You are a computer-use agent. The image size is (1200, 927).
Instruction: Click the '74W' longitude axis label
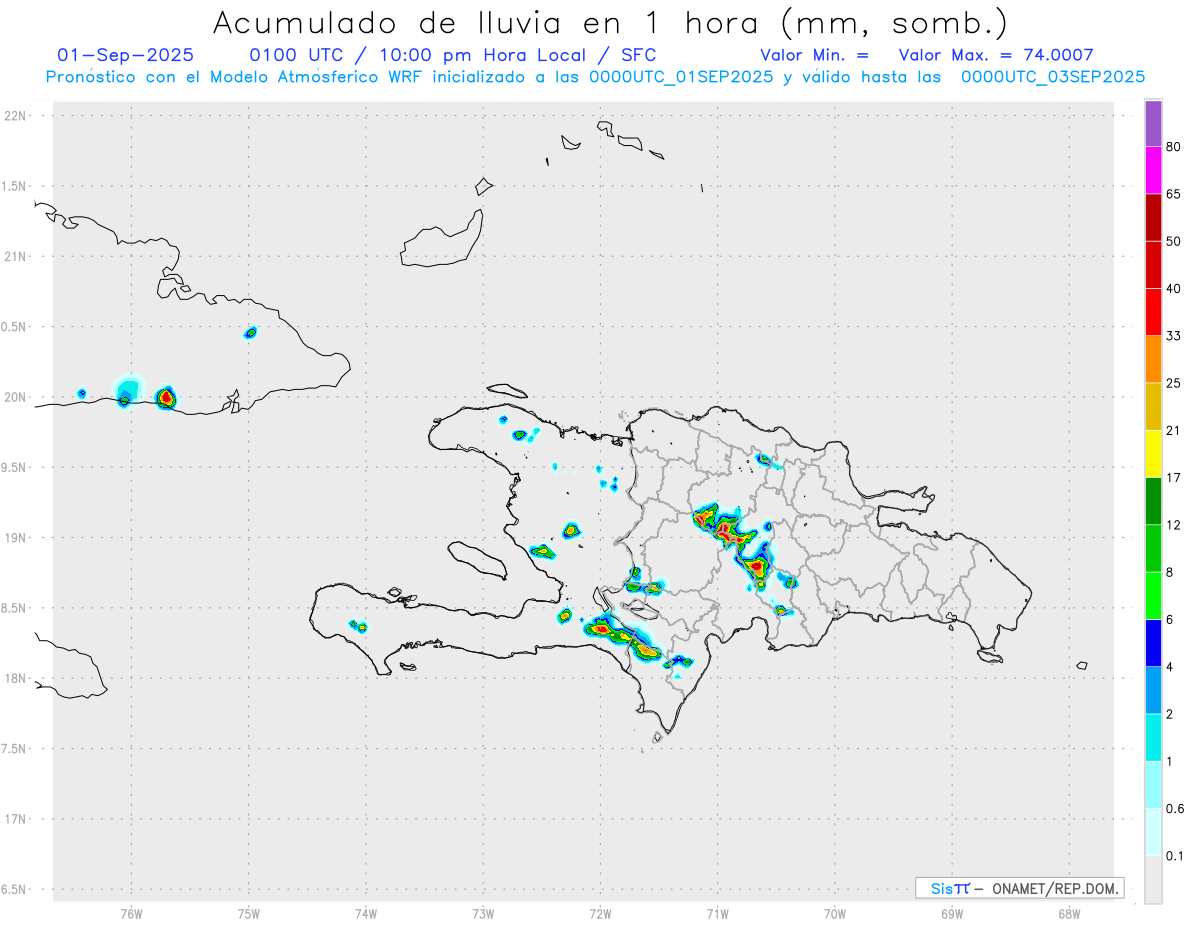coord(366,913)
